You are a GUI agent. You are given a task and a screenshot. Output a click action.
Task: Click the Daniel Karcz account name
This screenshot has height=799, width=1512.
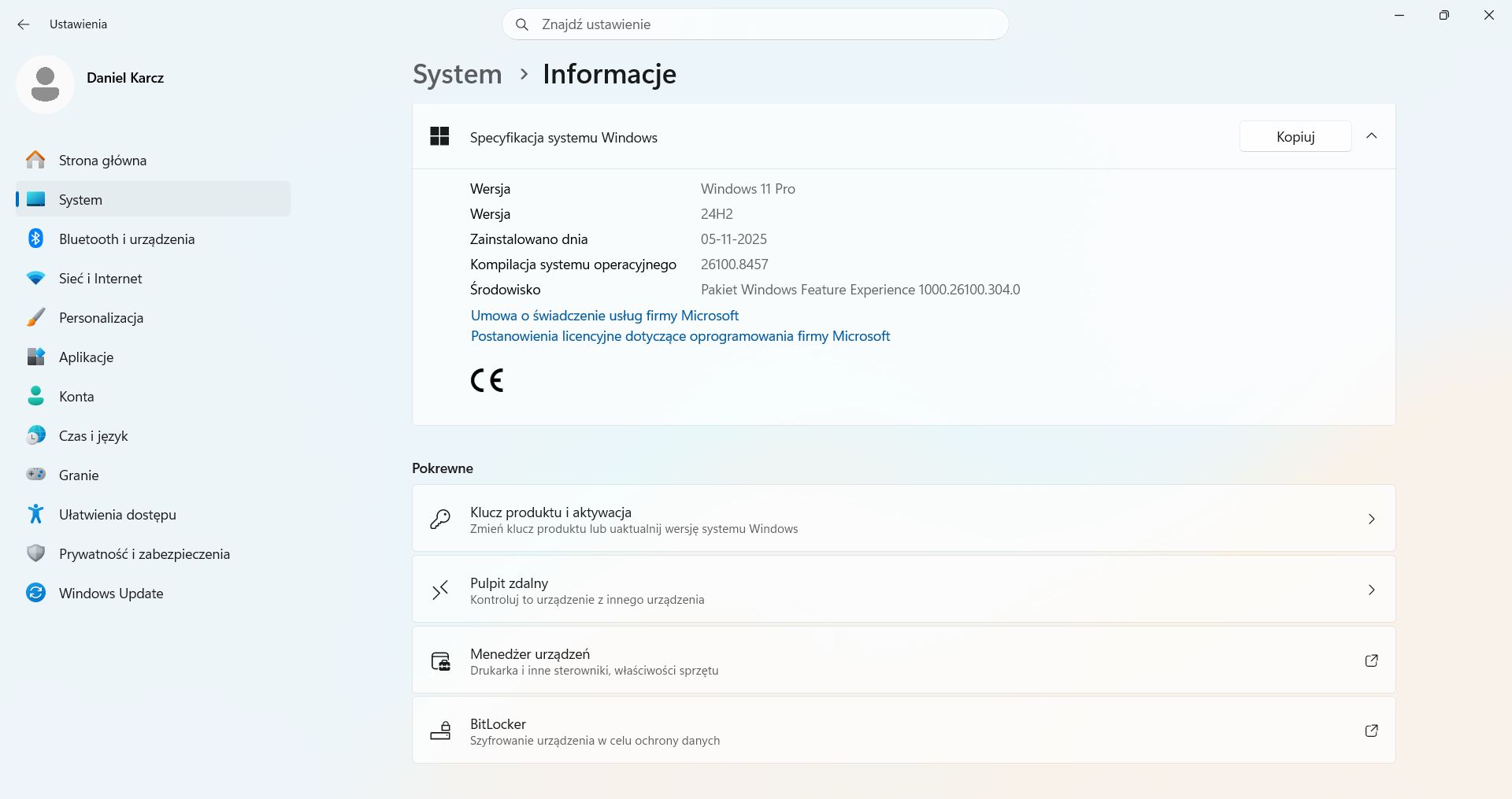click(125, 78)
